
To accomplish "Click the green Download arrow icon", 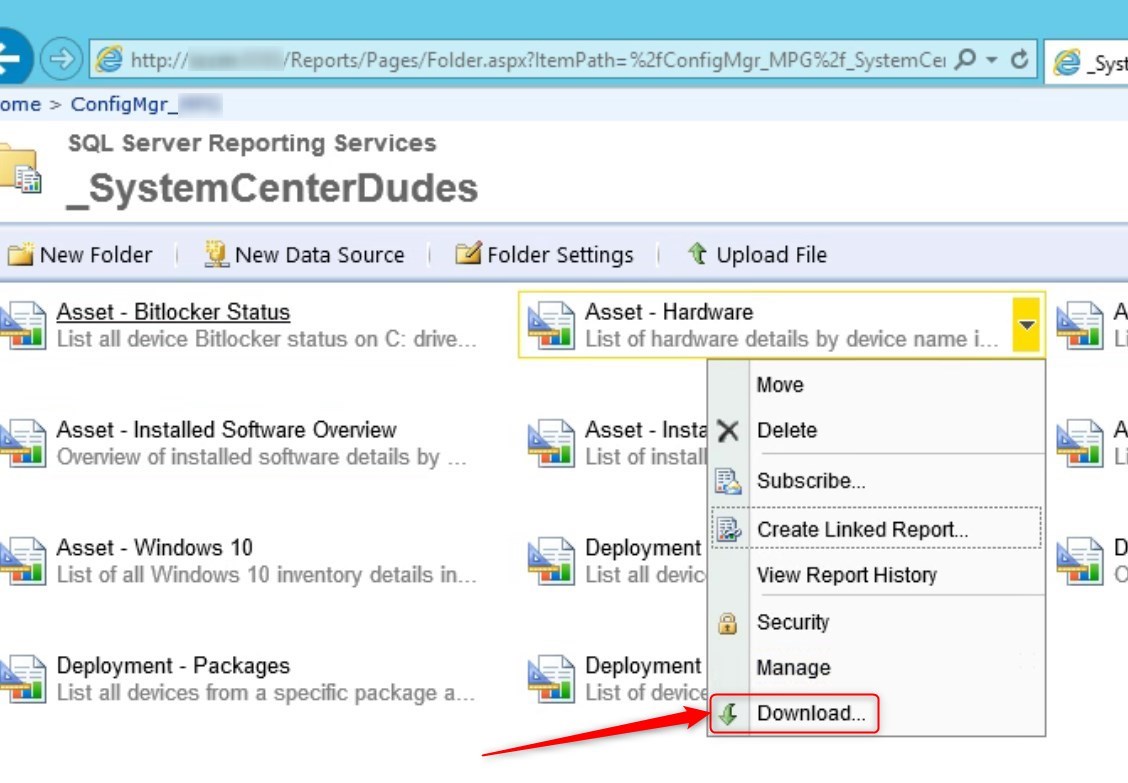I will click(x=728, y=714).
